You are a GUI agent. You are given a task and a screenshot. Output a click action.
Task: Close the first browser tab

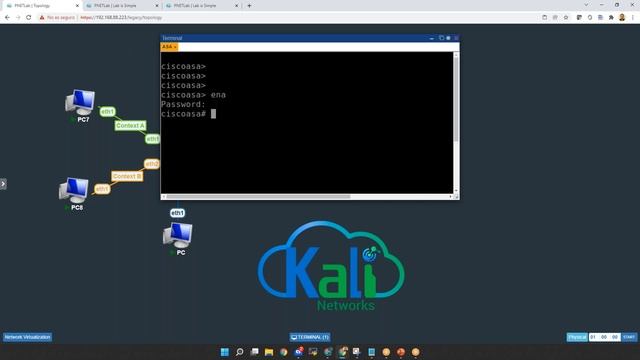coord(77,6)
